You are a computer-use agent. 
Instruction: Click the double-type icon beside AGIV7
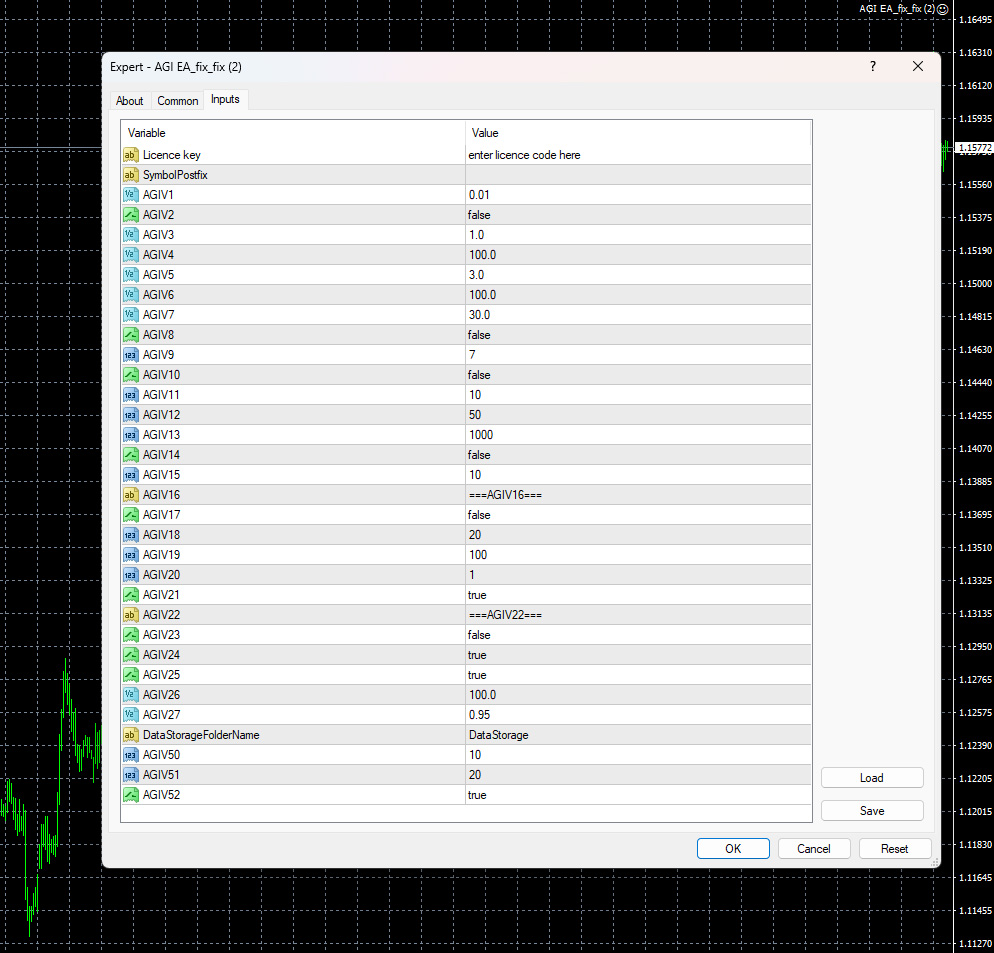[131, 314]
